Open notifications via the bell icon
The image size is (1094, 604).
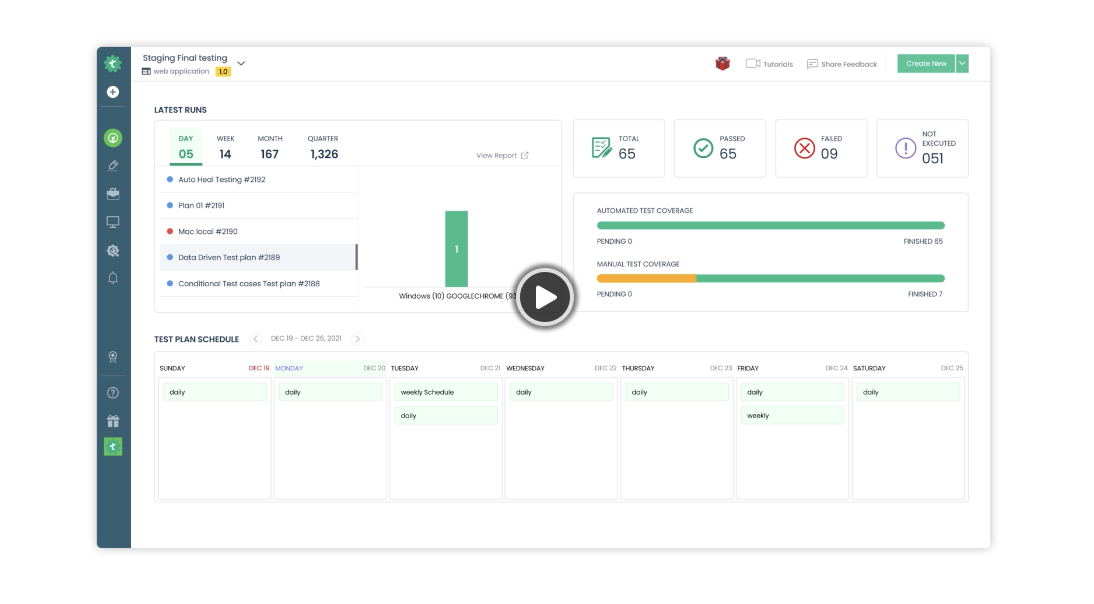[113, 279]
